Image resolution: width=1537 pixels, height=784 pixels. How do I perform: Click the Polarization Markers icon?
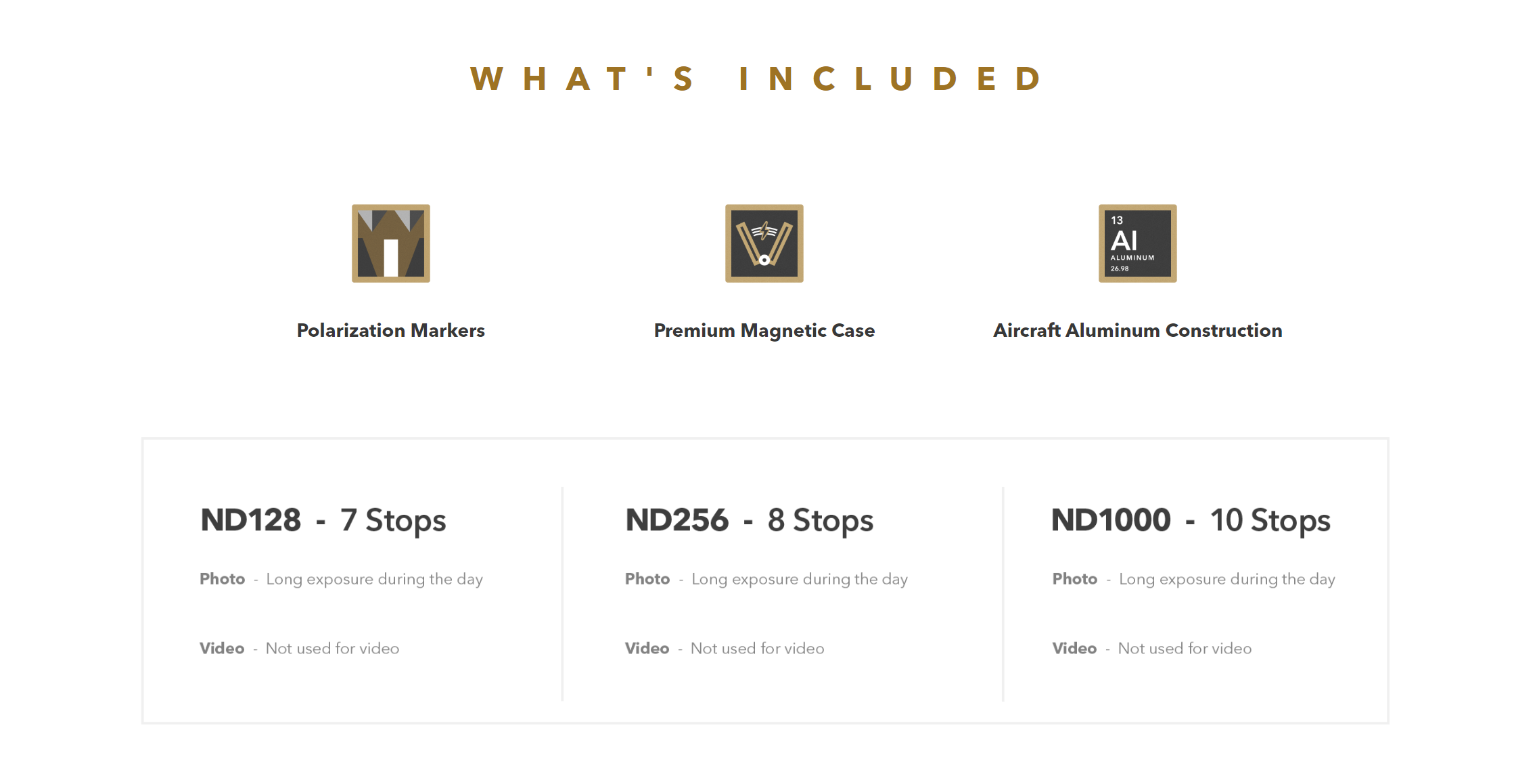coord(391,244)
